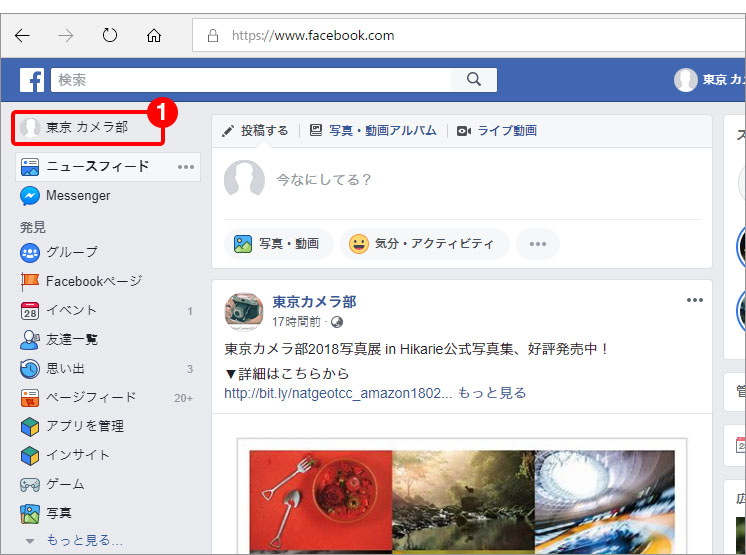This screenshot has height=555, width=746.
Task: Click the search magnifier button
Action: [x=474, y=79]
